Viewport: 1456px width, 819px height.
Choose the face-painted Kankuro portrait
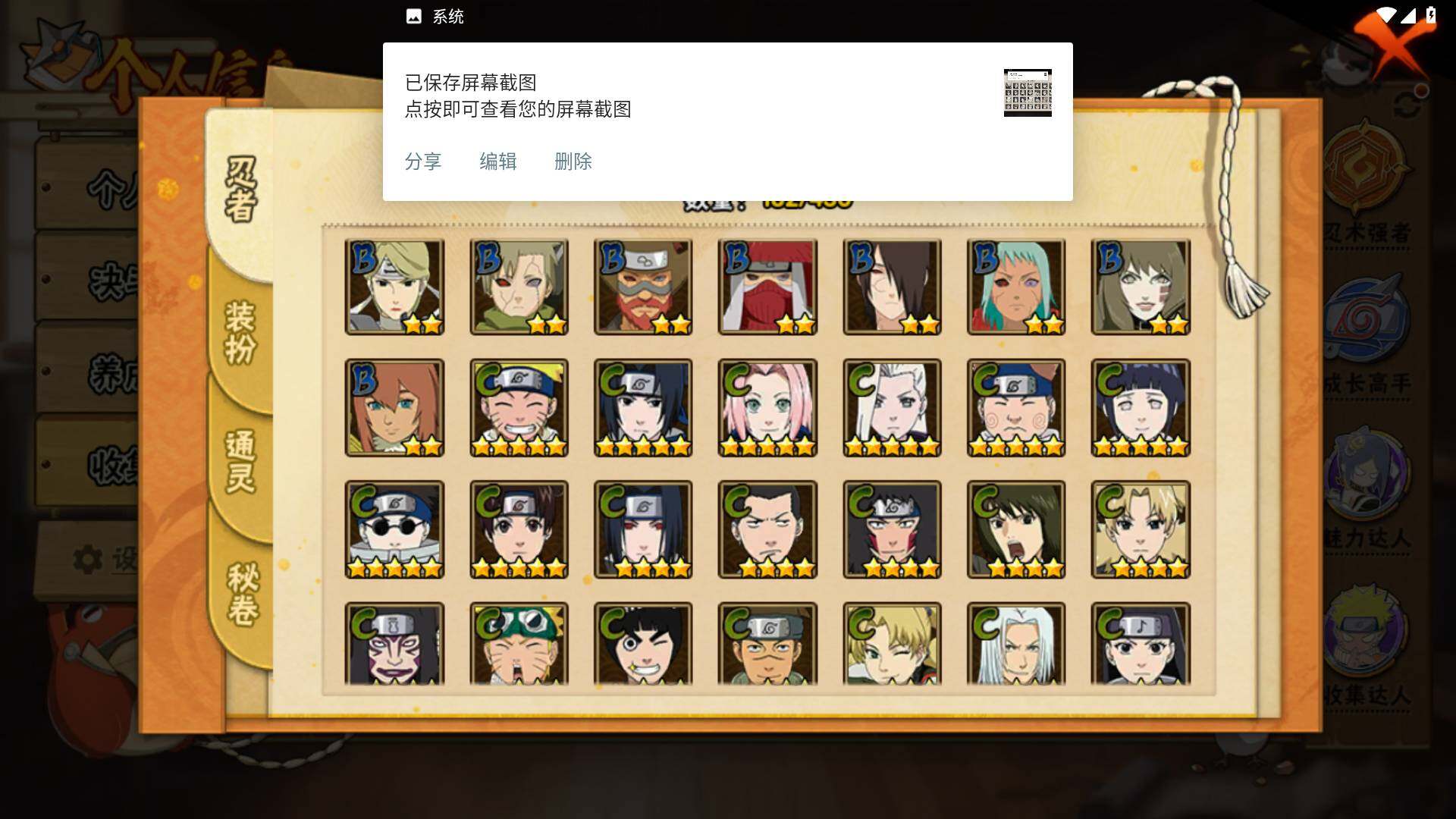(x=394, y=644)
